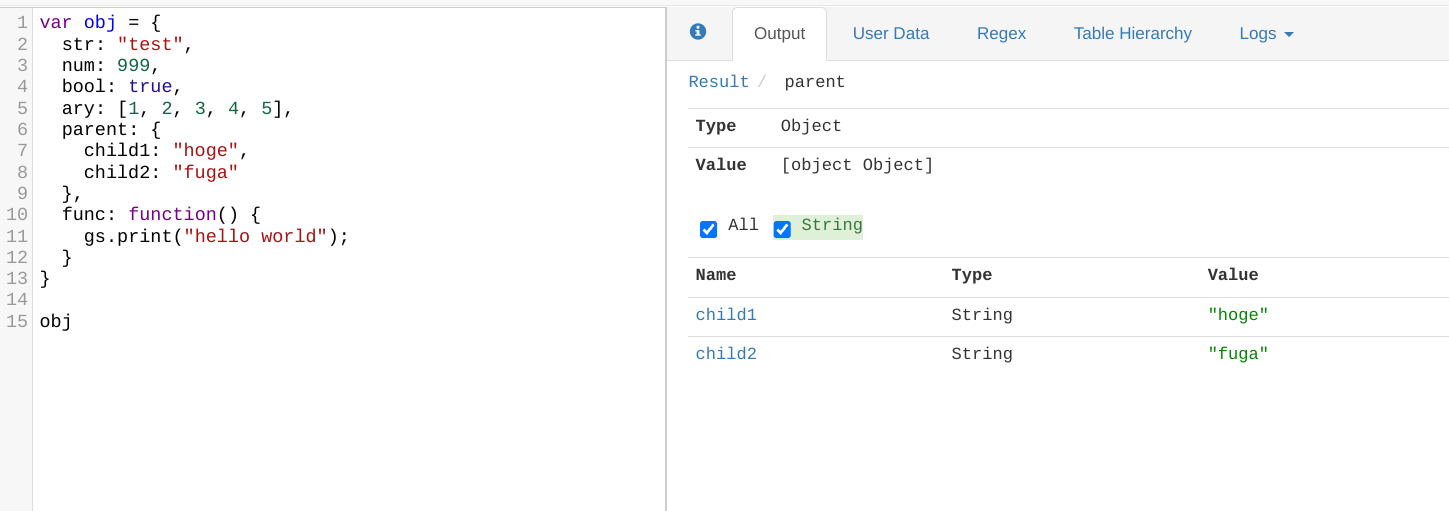This screenshot has width=1449, height=511.
Task: Switch to the Regex tab
Action: point(1001,34)
